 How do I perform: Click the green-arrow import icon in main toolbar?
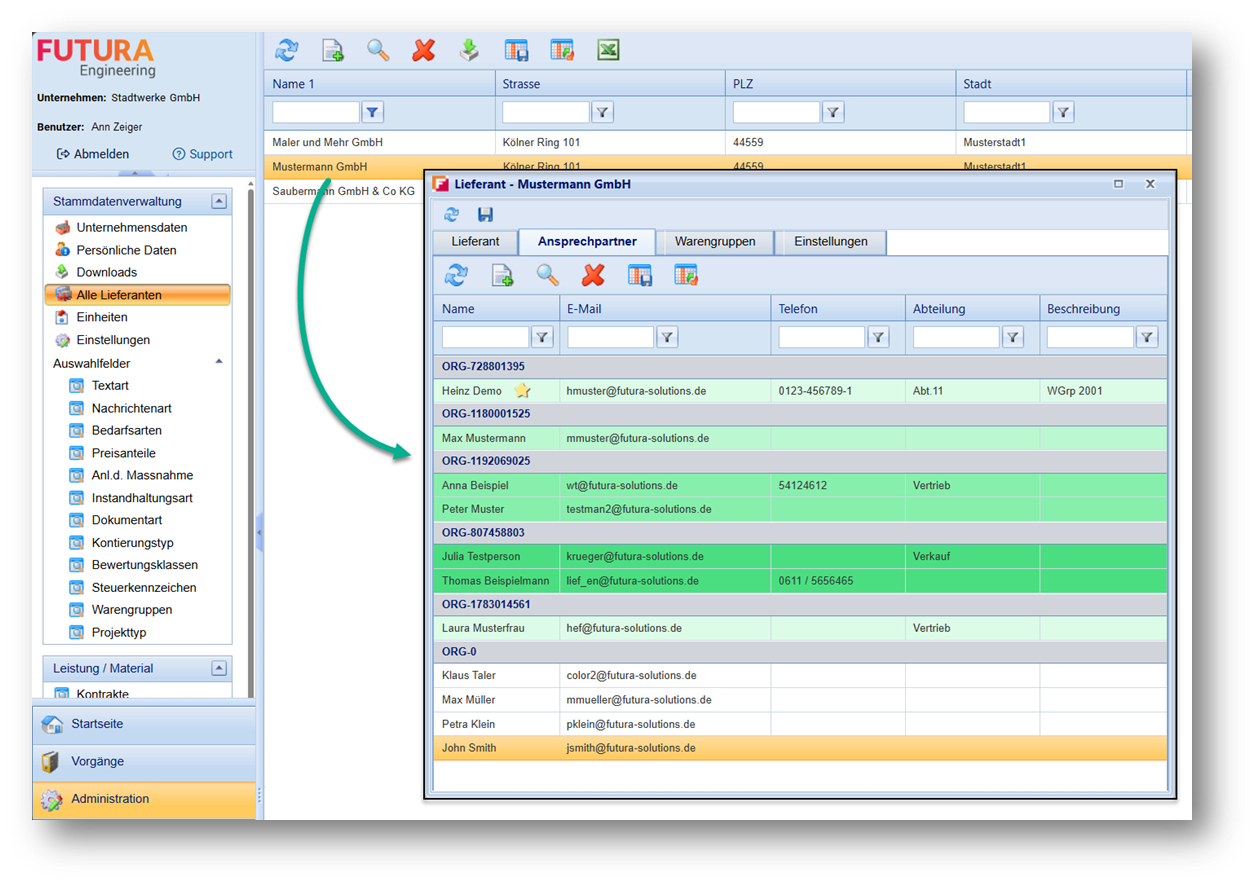[x=469, y=50]
